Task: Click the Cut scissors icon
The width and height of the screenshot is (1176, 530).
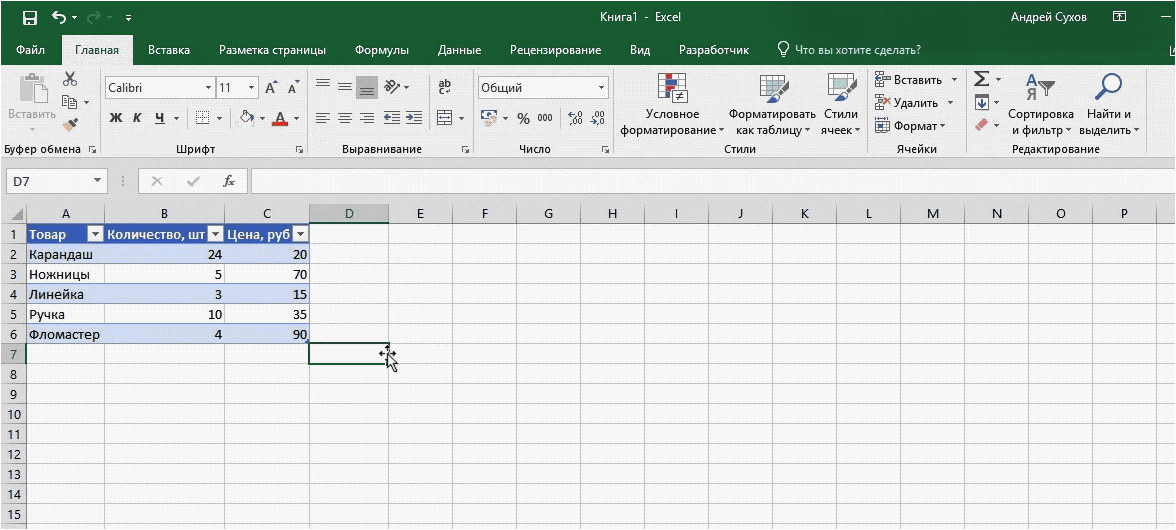Action: [70, 79]
